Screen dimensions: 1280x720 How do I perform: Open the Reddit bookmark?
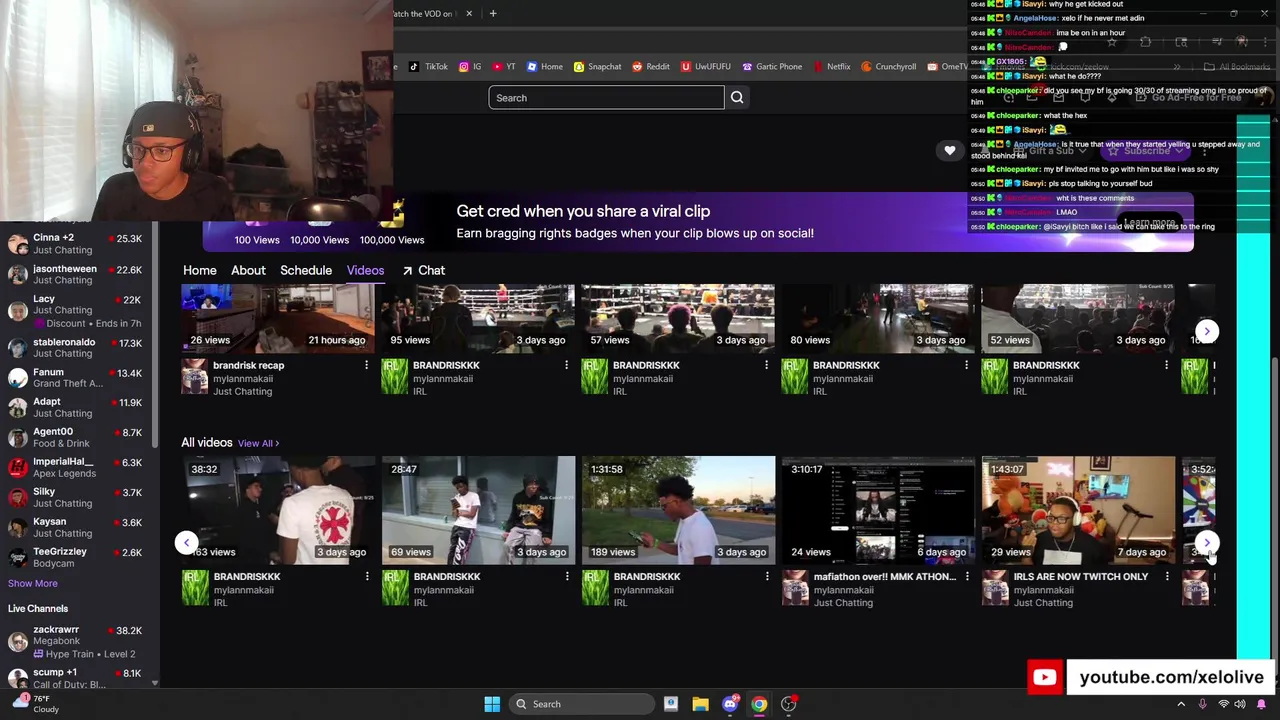(x=650, y=67)
